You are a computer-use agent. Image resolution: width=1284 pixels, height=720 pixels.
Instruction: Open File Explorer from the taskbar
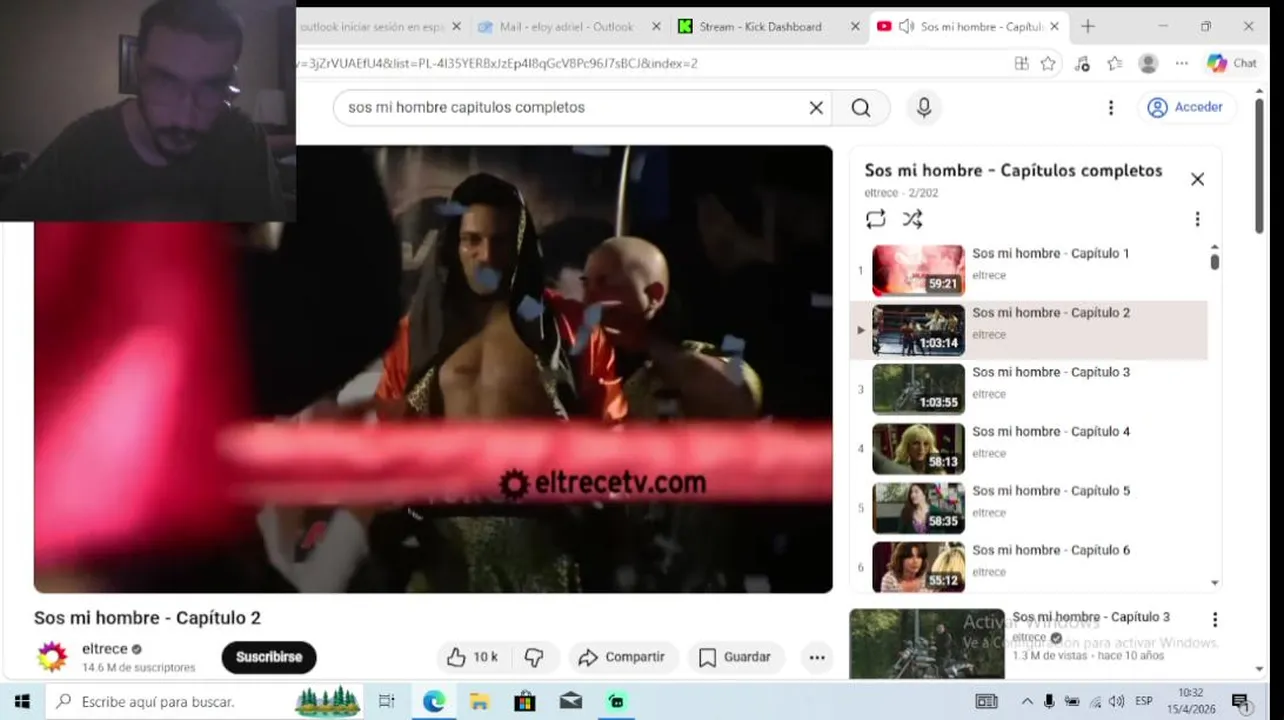coord(479,702)
